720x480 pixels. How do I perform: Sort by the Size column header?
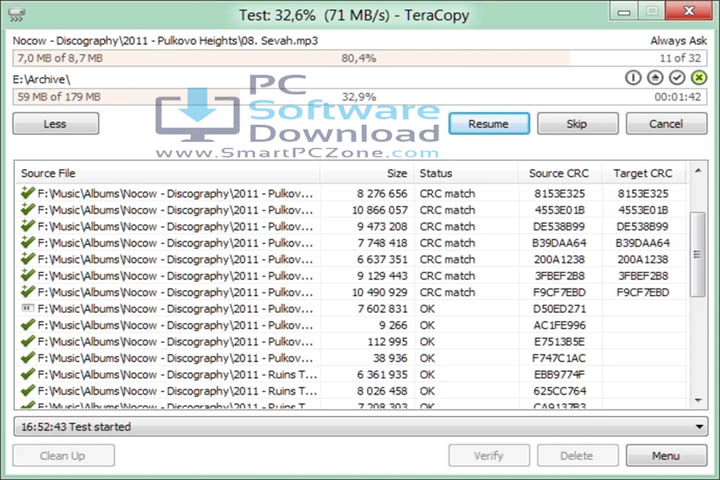click(x=367, y=173)
